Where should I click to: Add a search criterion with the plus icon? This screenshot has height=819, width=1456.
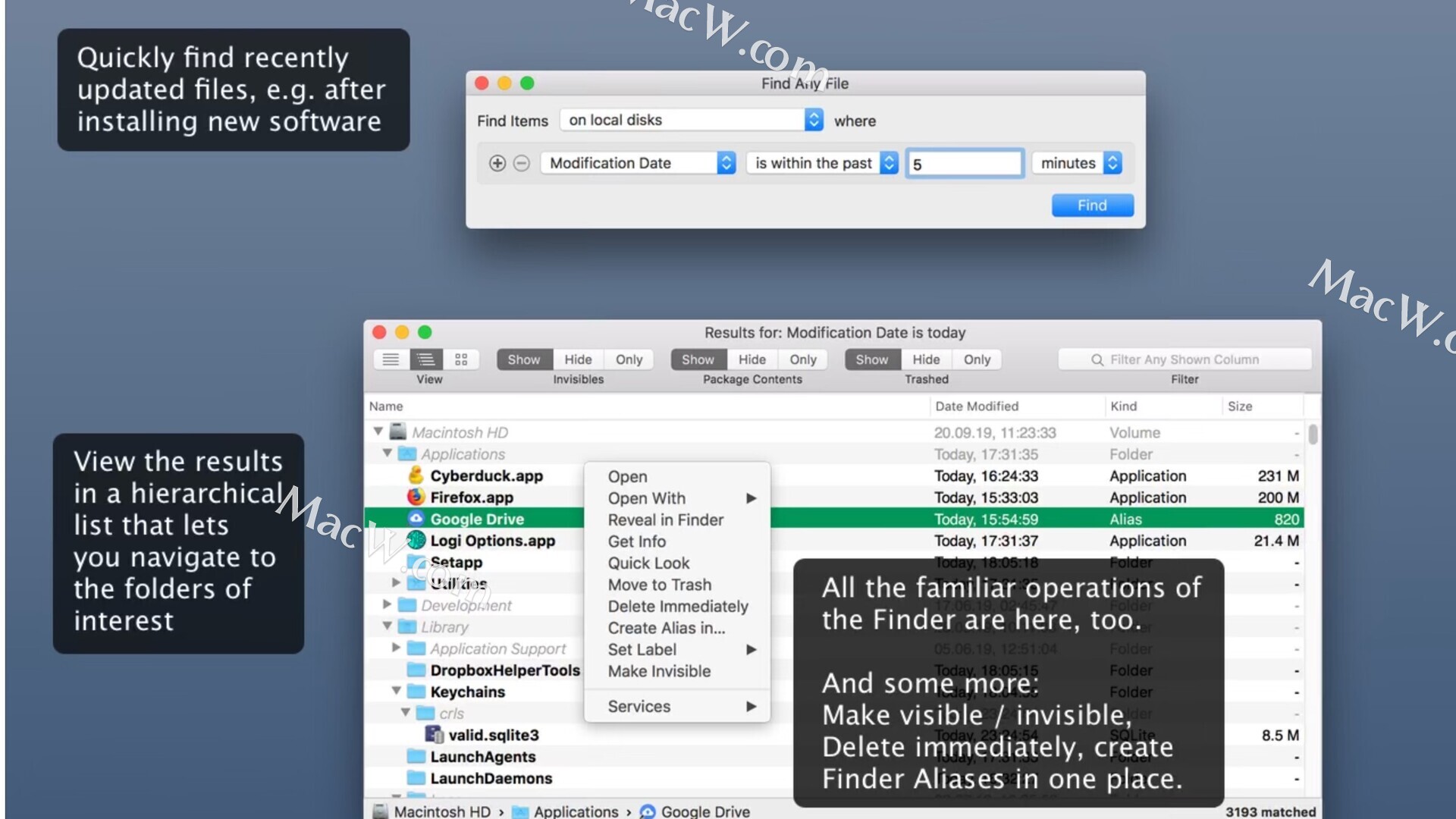pyautogui.click(x=497, y=163)
